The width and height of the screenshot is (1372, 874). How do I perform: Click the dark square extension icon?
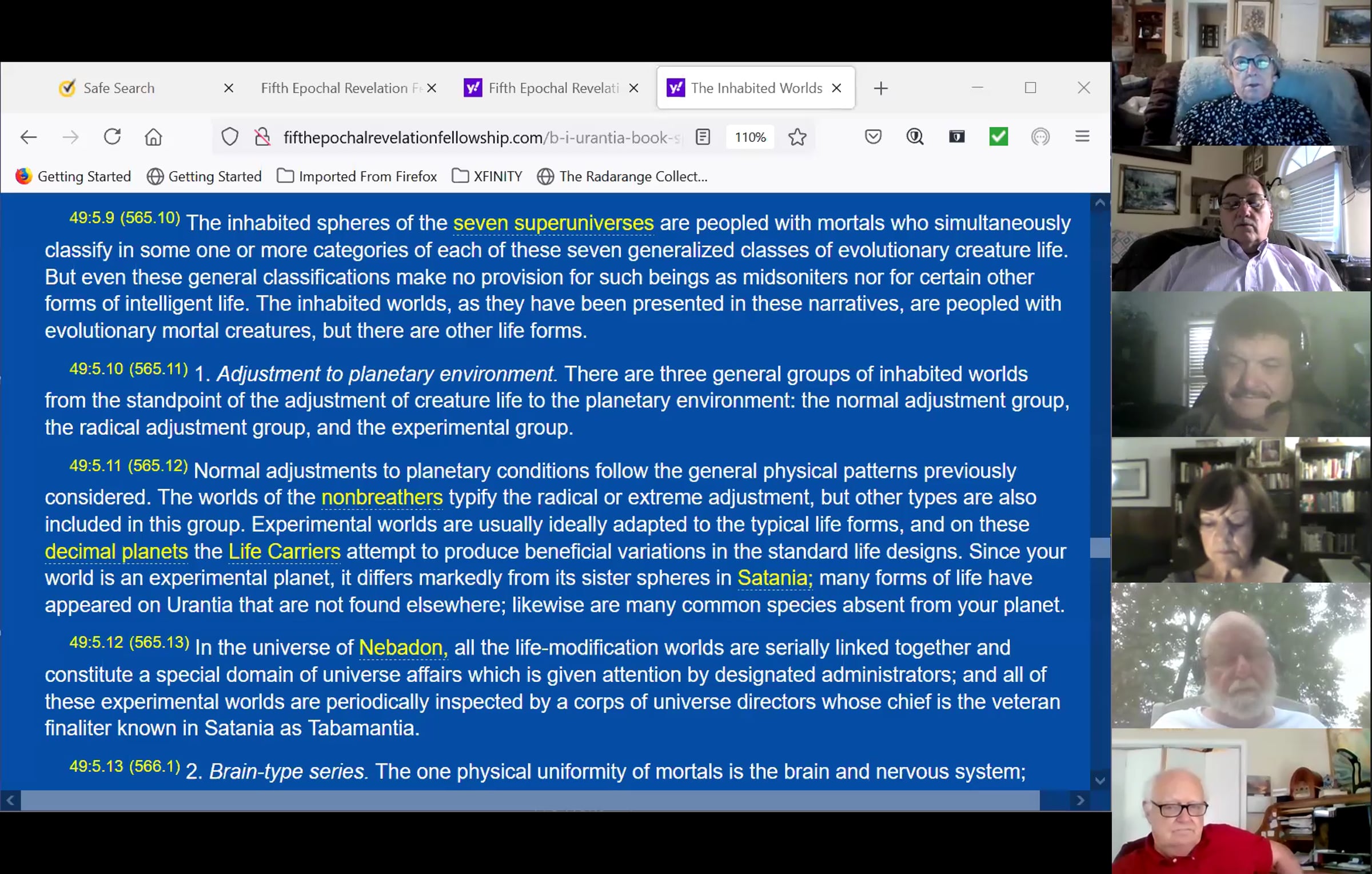point(956,137)
